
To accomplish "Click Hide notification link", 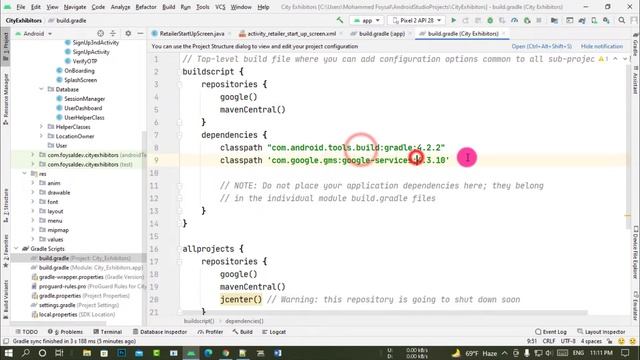I will (602, 47).
